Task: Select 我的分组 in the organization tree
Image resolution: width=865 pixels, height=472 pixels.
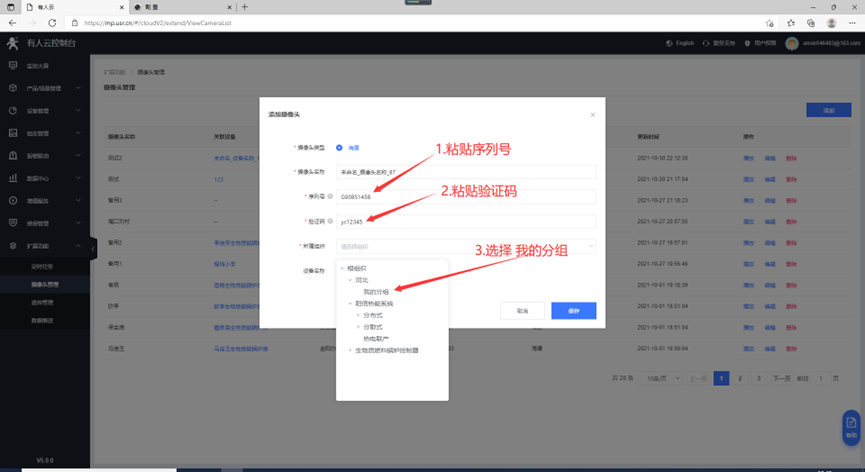Action: pos(376,292)
